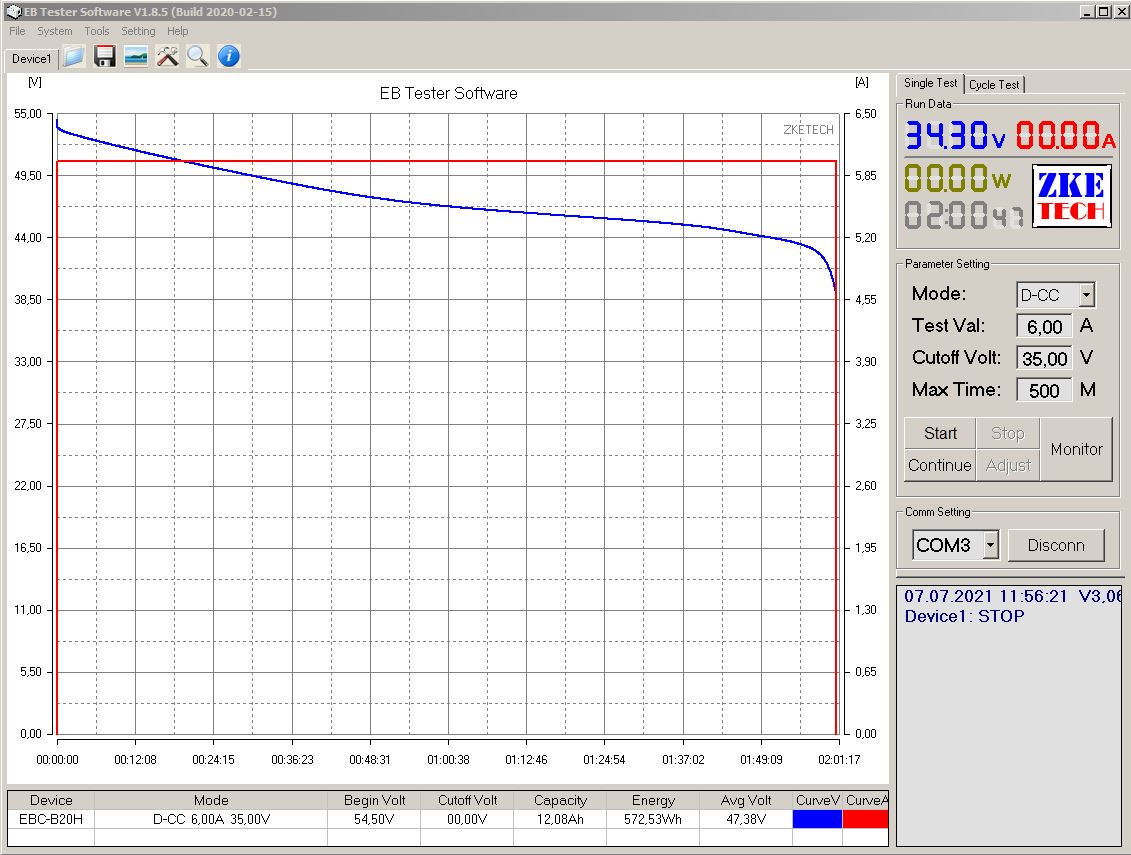Click the magnifying glass icon
Image resolution: width=1131 pixels, height=855 pixels.
(x=198, y=57)
